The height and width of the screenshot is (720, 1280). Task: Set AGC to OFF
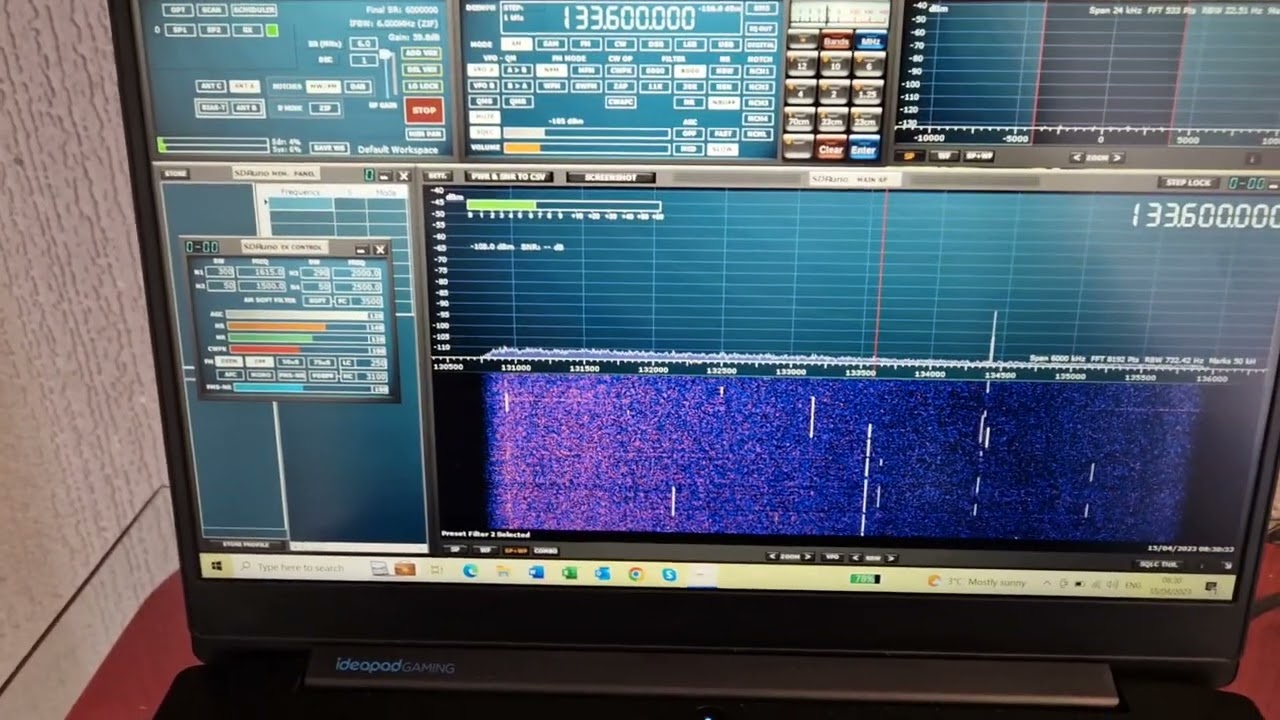click(x=689, y=133)
